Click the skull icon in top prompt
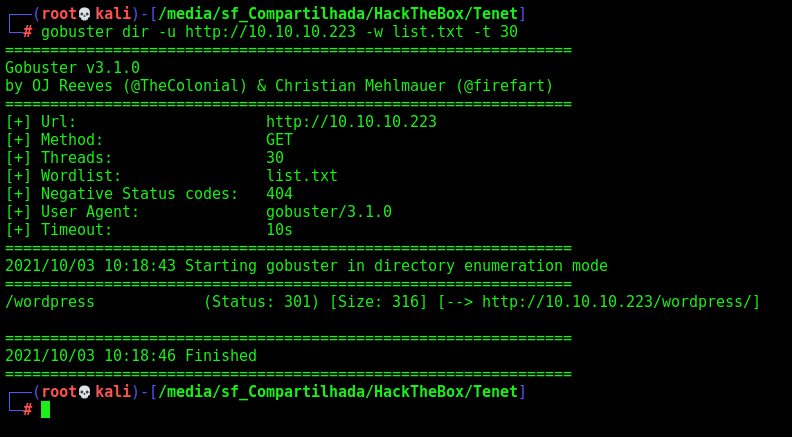This screenshot has height=437, width=792. pos(85,14)
